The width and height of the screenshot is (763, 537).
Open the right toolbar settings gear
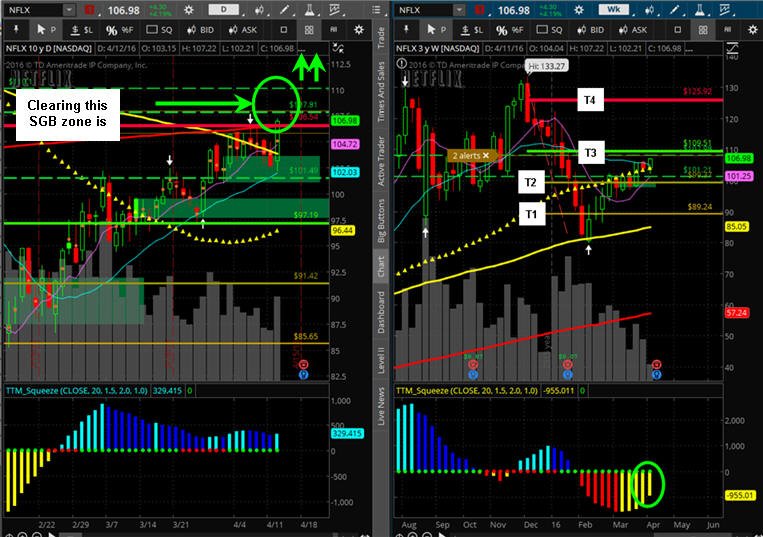tap(752, 30)
